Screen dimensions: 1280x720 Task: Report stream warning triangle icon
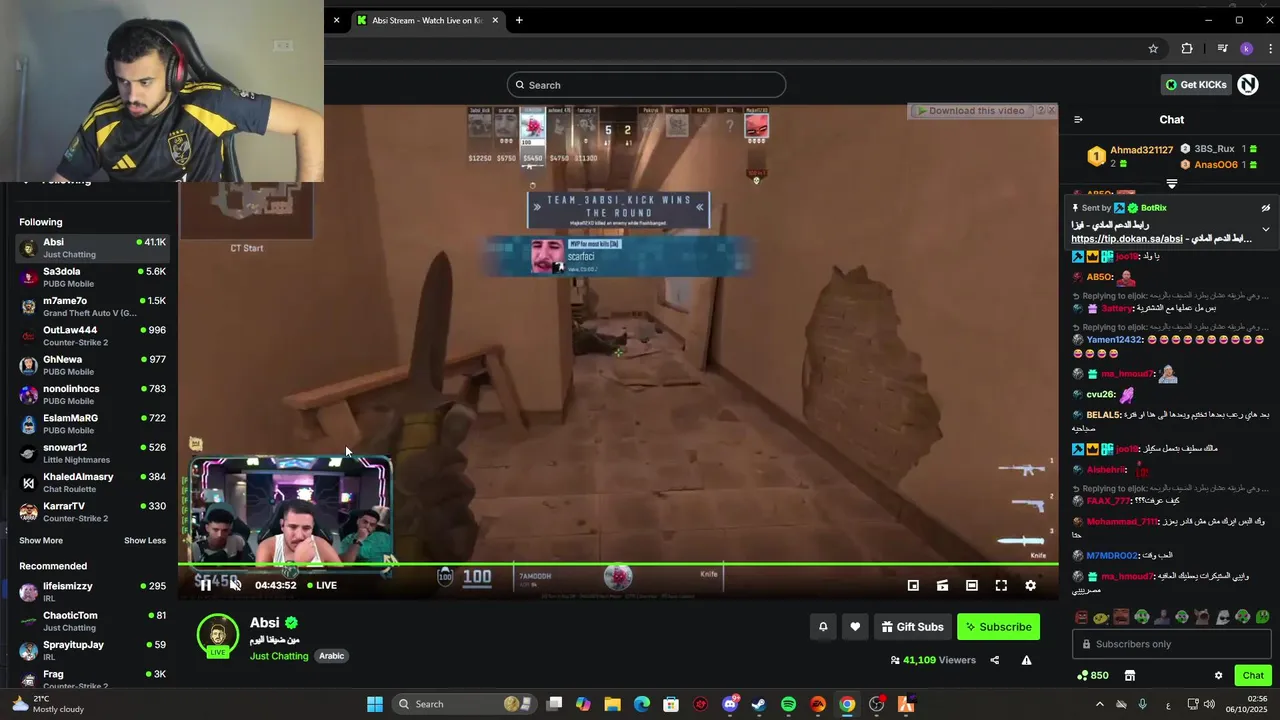[x=1026, y=660]
